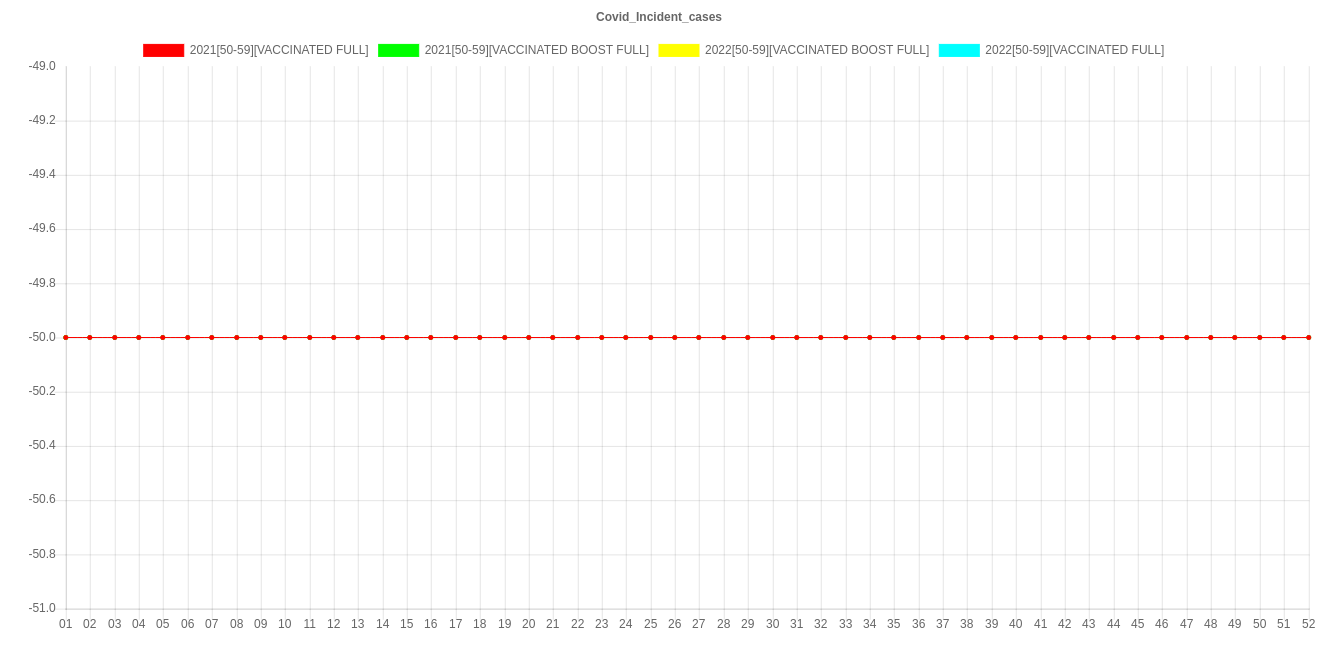This screenshot has height=659, width=1318.
Task: Click the data point at week 33
Action: [846, 337]
